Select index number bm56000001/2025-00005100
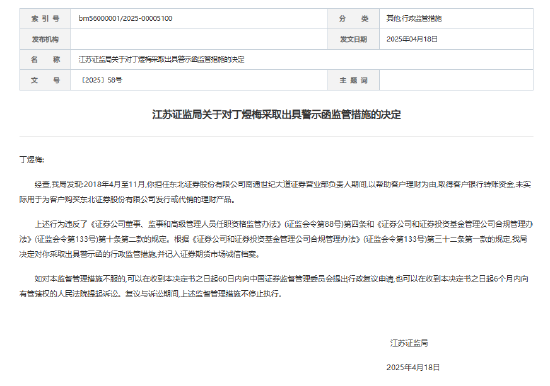Screen dimensions: 550x386 pyautogui.click(x=125, y=19)
